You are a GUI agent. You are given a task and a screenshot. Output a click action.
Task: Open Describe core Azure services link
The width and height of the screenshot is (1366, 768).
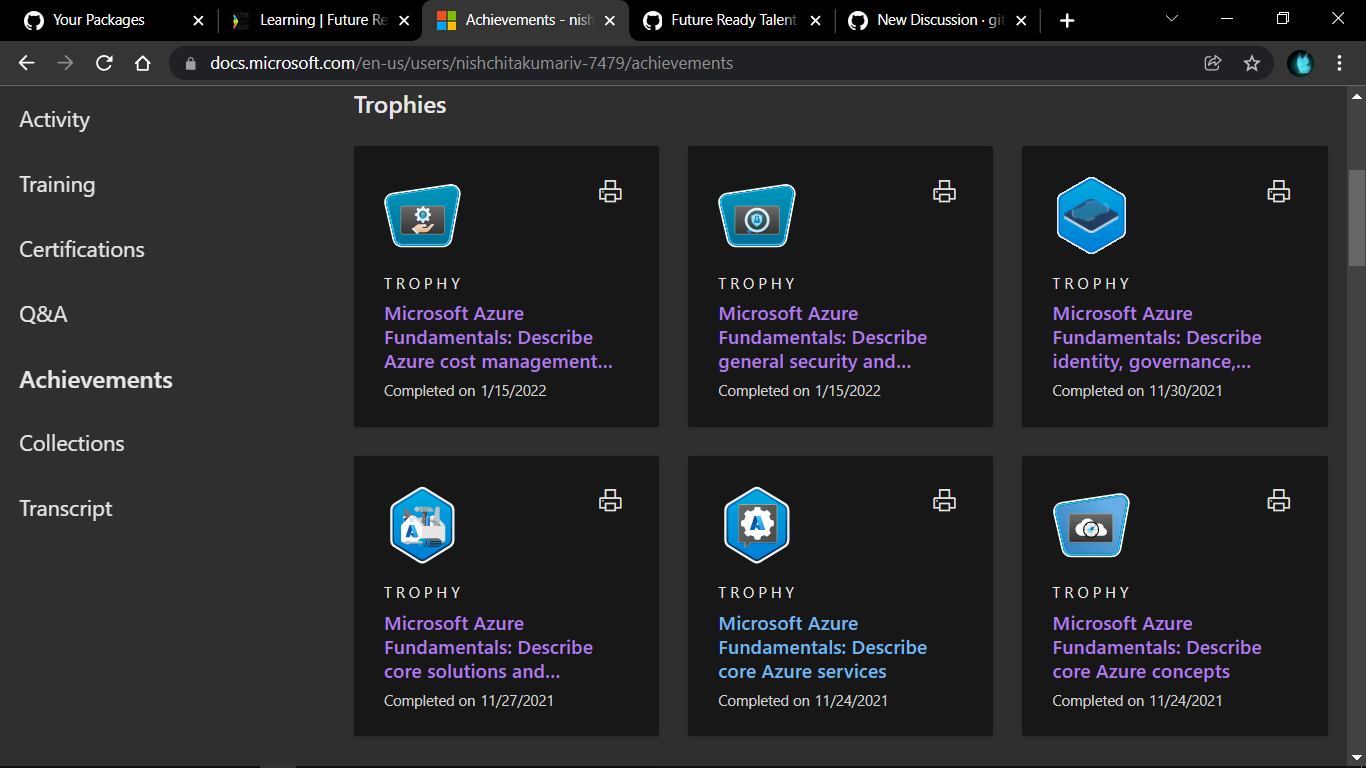pos(822,648)
